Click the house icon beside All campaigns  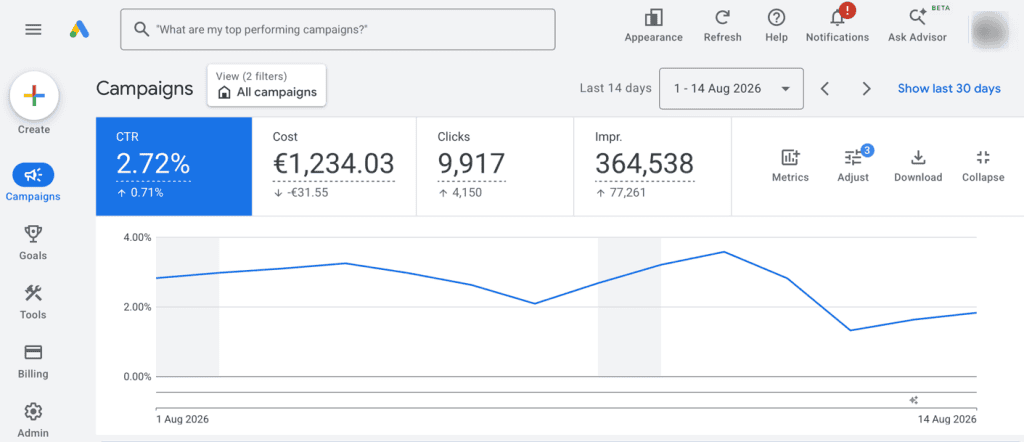click(x=224, y=93)
